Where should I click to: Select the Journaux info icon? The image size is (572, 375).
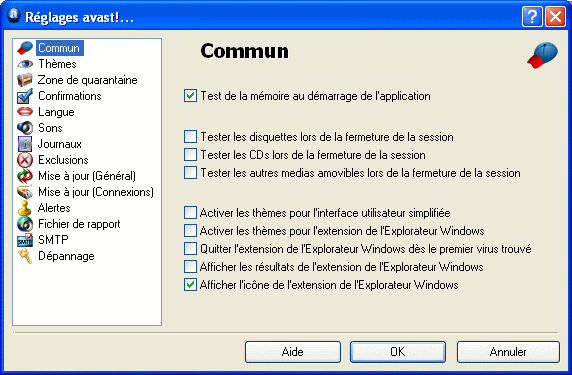click(x=25, y=144)
